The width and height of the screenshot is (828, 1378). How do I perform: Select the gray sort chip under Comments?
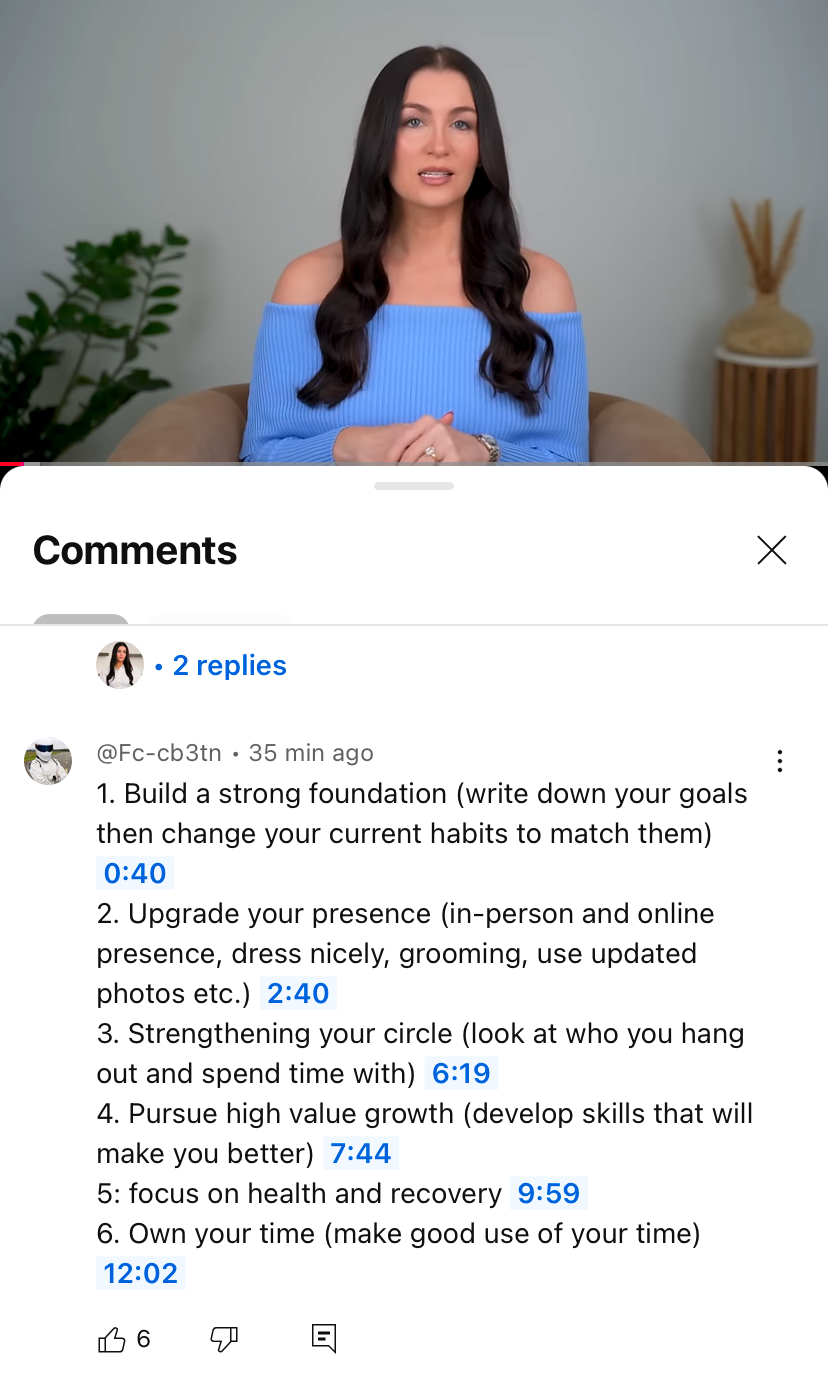point(81,619)
